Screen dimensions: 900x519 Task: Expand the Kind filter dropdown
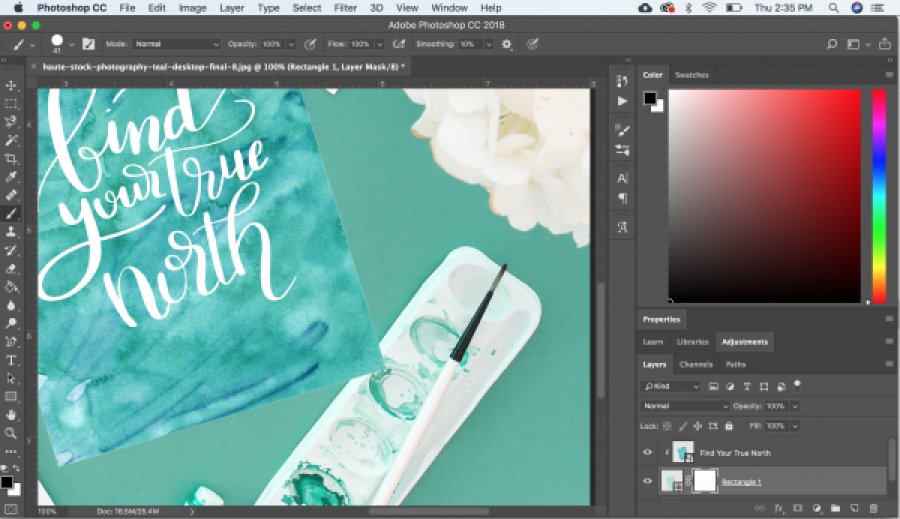pyautogui.click(x=671, y=386)
